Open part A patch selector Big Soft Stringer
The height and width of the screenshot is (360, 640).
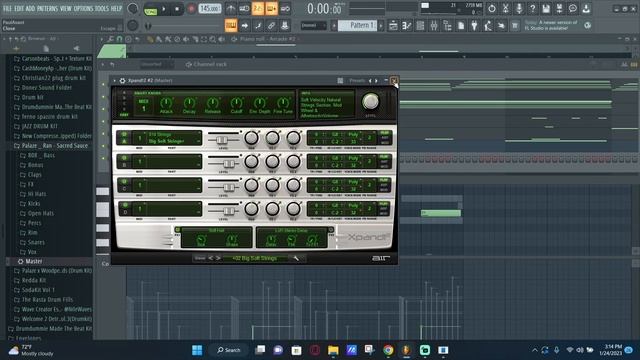[x=173, y=138]
